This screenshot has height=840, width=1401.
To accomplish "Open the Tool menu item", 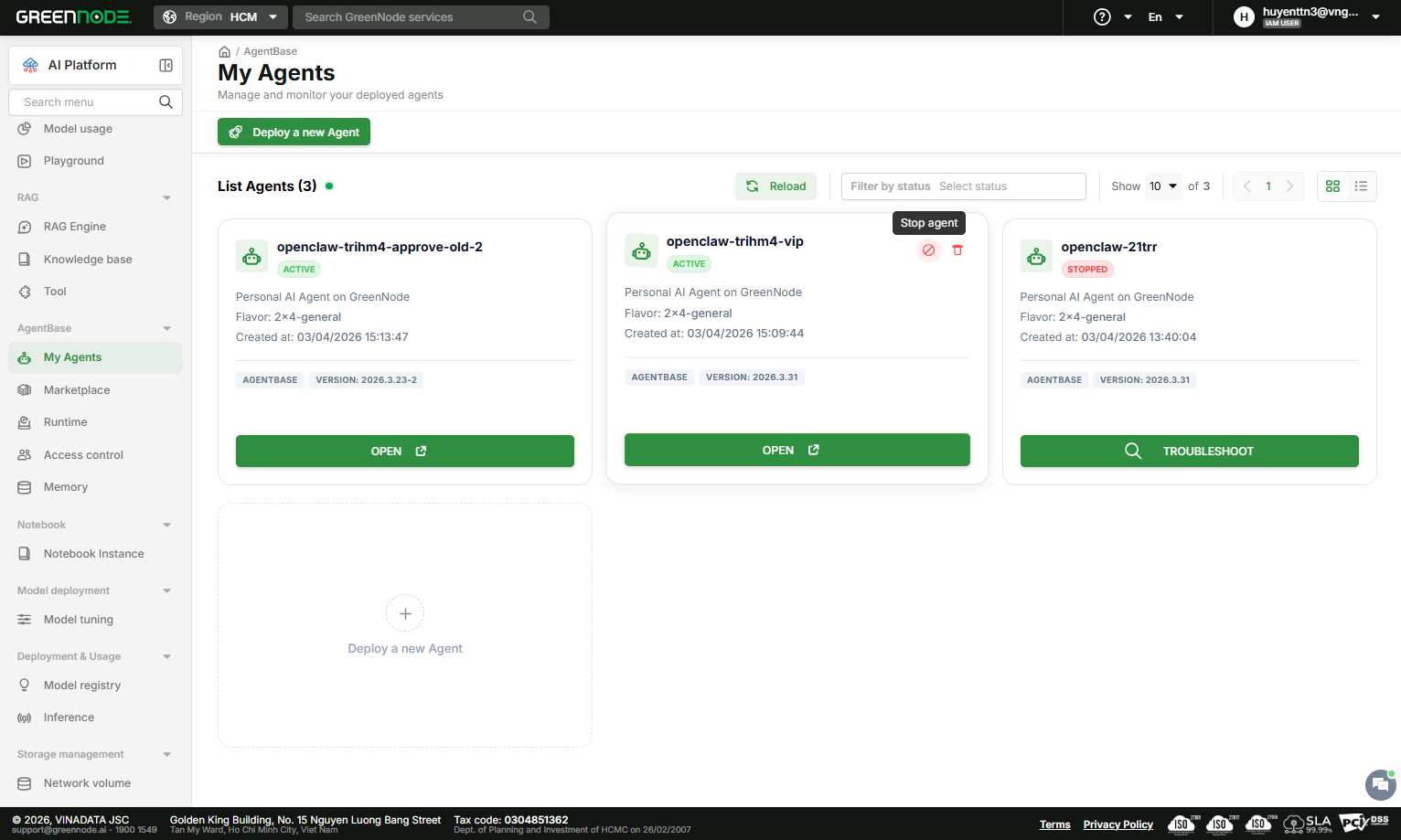I will click(x=95, y=292).
